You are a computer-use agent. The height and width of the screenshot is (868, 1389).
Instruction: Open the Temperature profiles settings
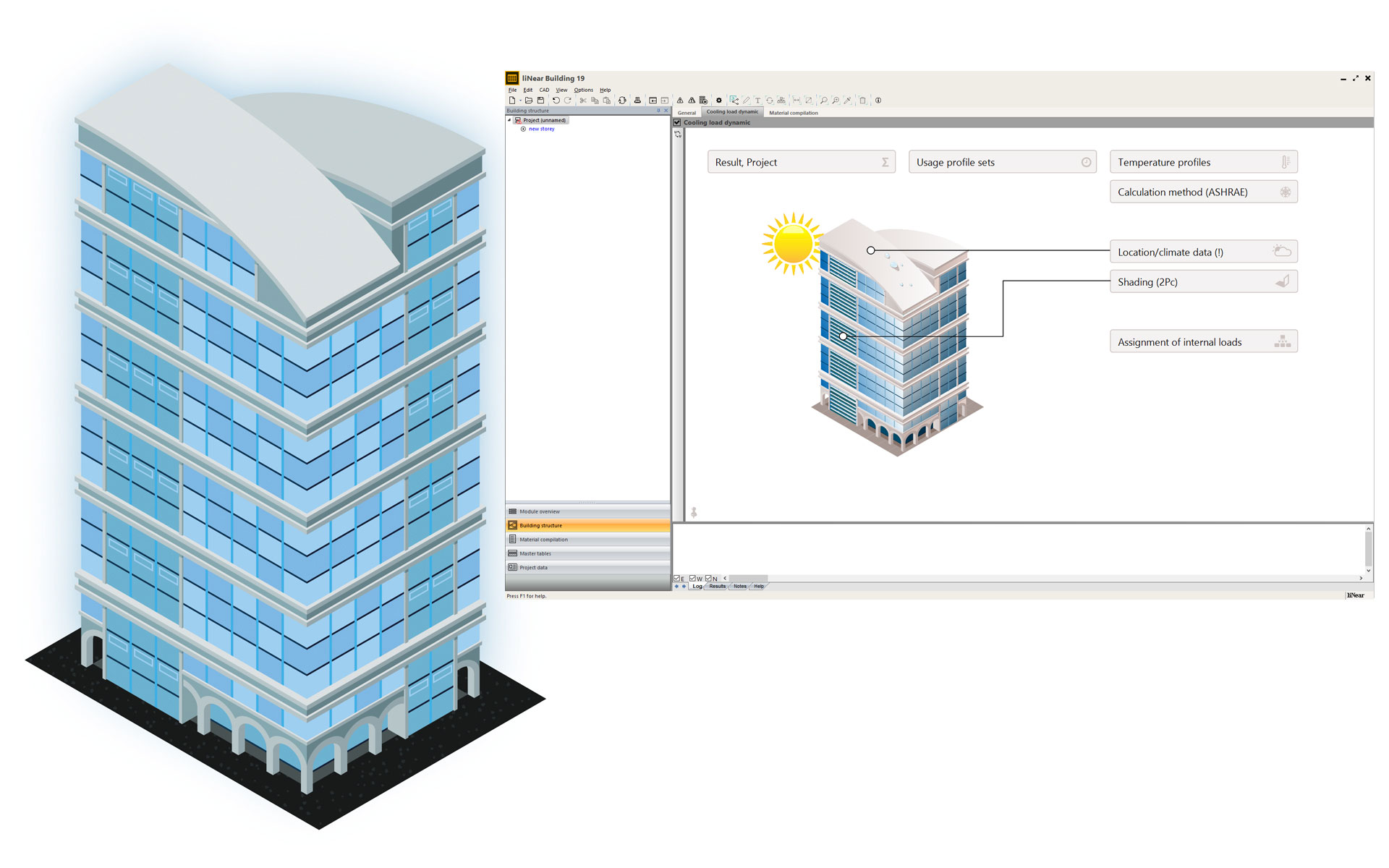point(1203,162)
